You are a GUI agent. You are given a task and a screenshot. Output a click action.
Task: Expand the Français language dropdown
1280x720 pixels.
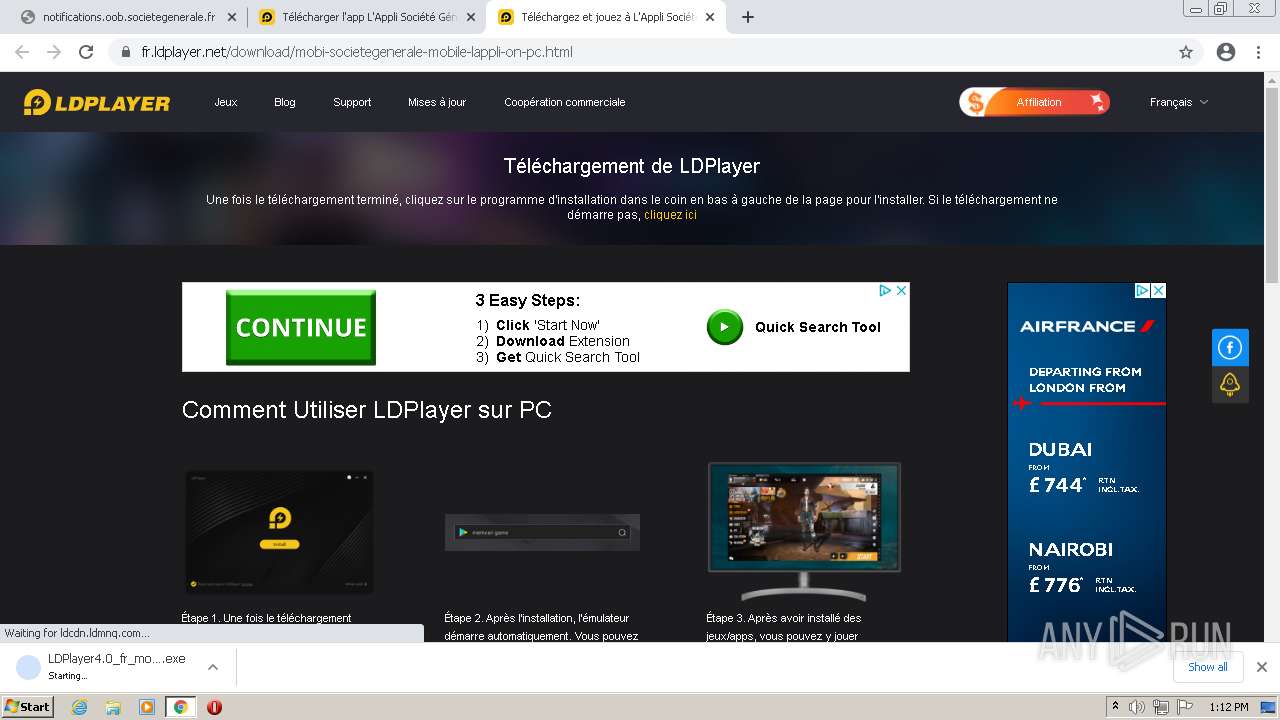click(x=1179, y=102)
